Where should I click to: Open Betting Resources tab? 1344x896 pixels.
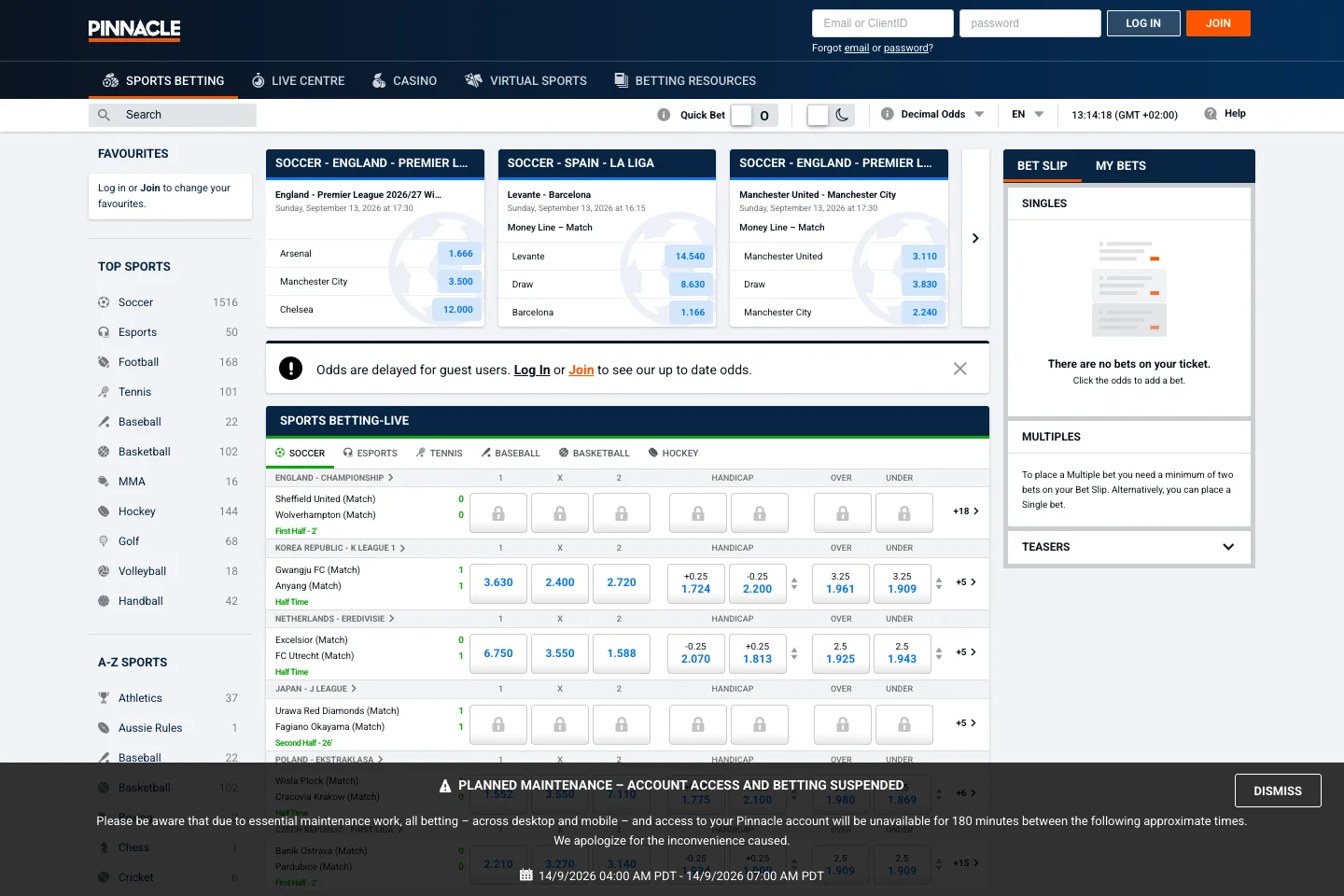pos(685,81)
